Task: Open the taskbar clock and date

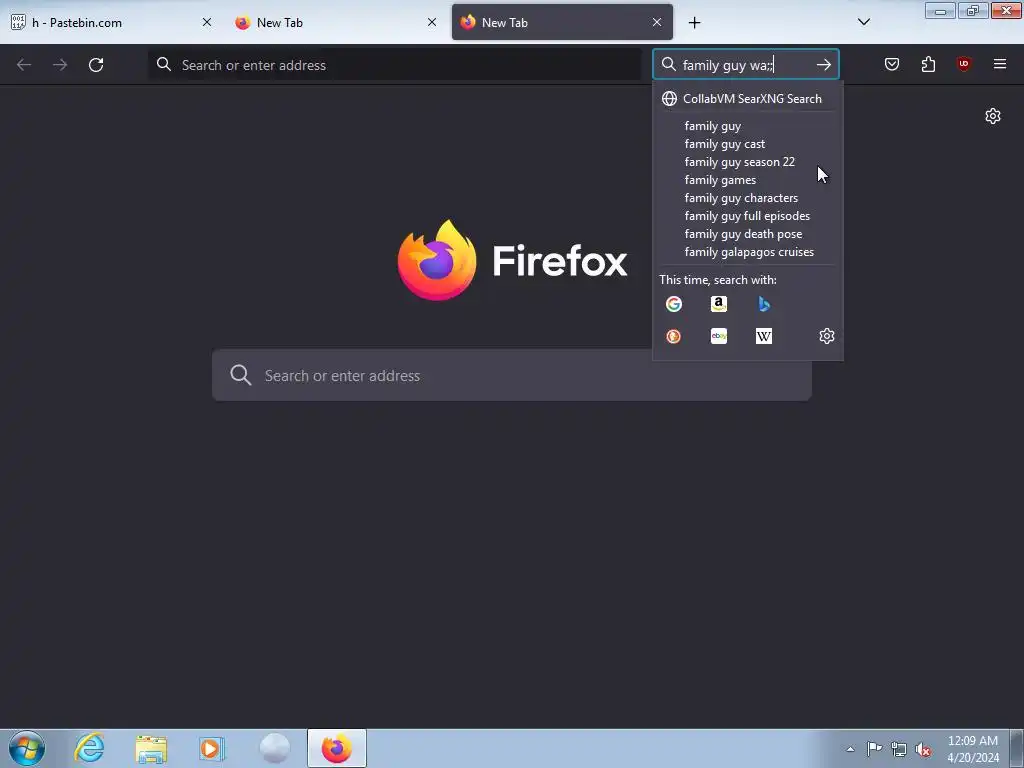Action: (x=972, y=749)
